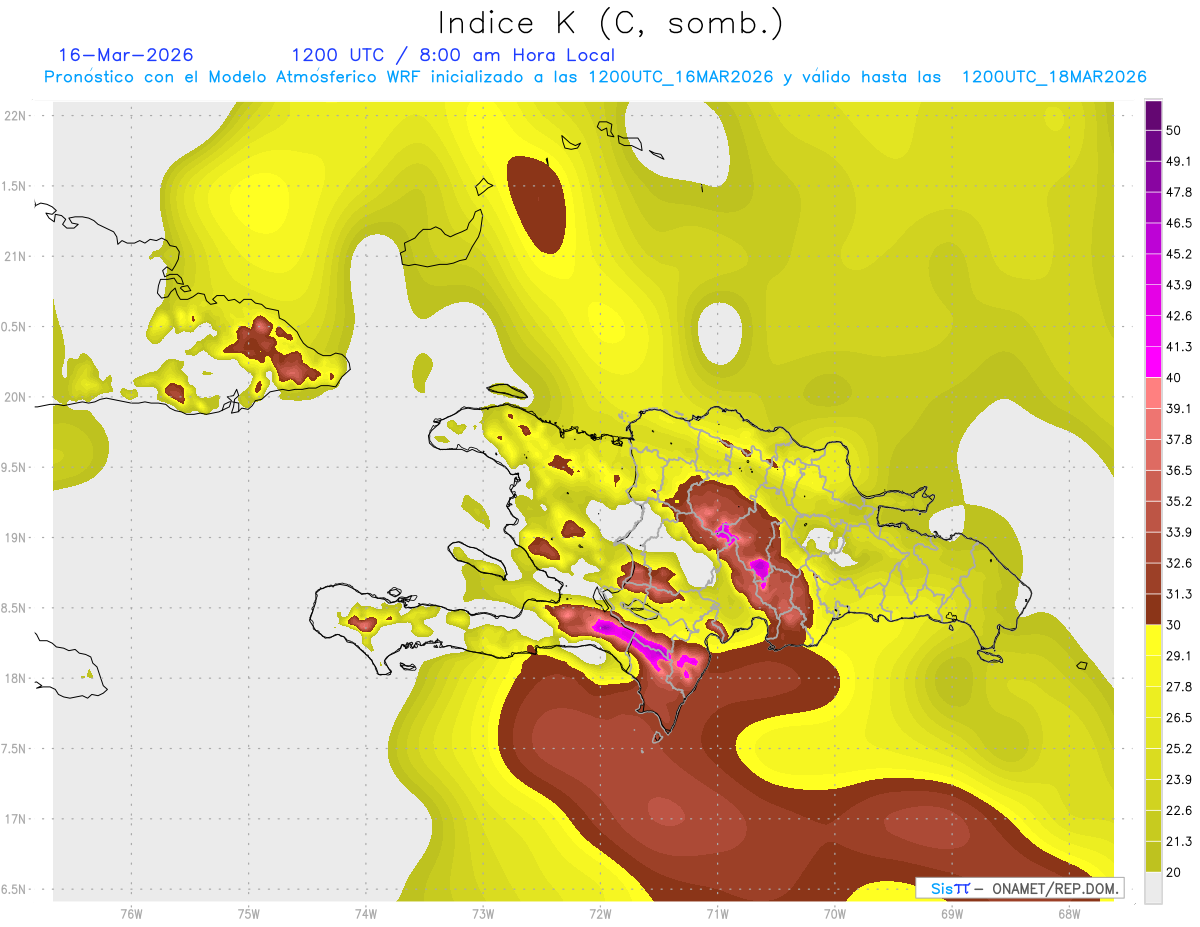Click the '46.5' color scale value

(x=1179, y=223)
